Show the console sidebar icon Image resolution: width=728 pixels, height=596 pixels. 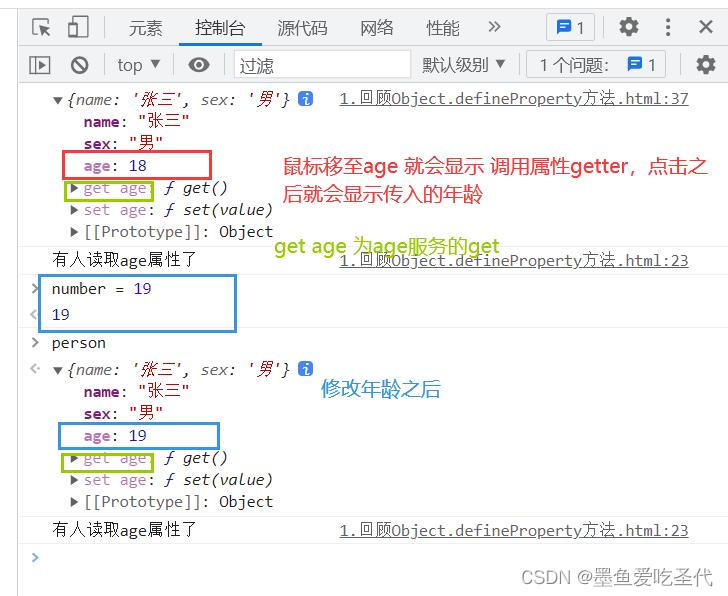[x=39, y=65]
